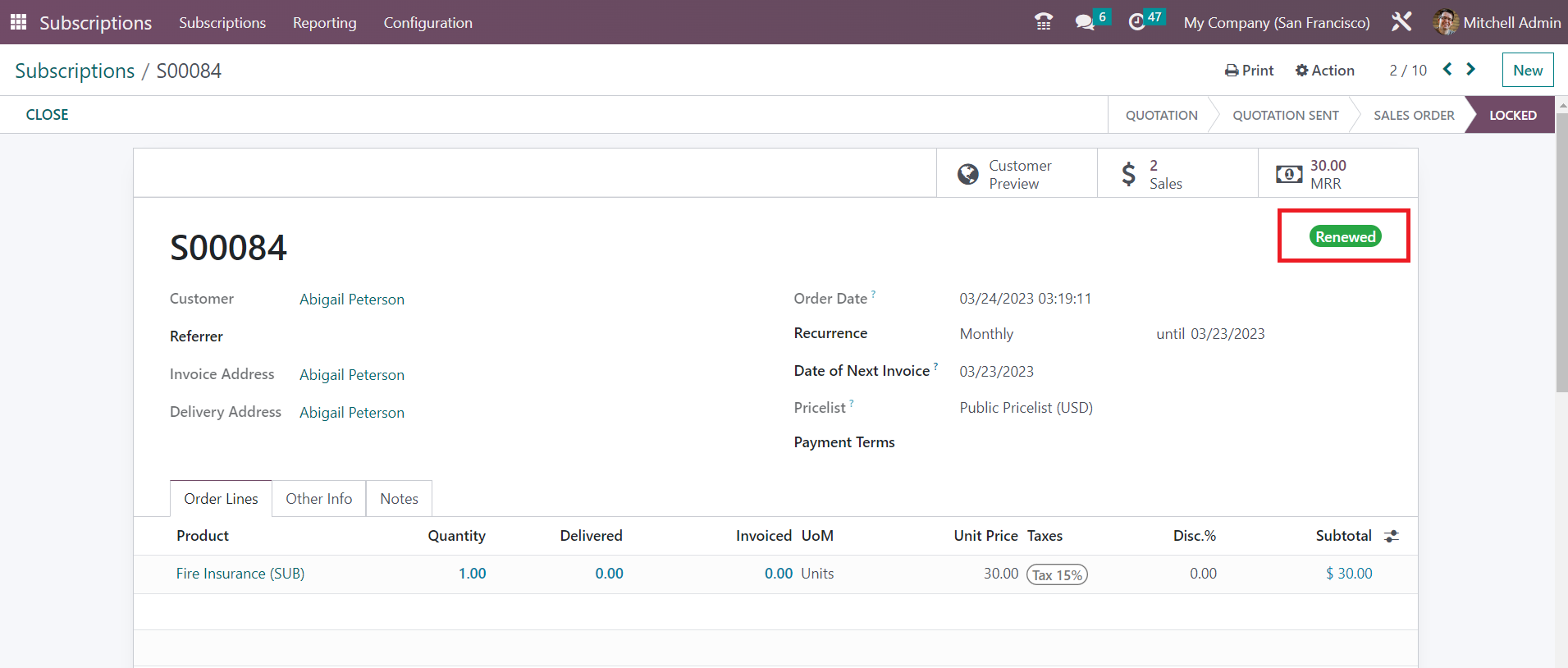Click the page vertical scrollbar
1568x668 pixels.
click(1561, 254)
